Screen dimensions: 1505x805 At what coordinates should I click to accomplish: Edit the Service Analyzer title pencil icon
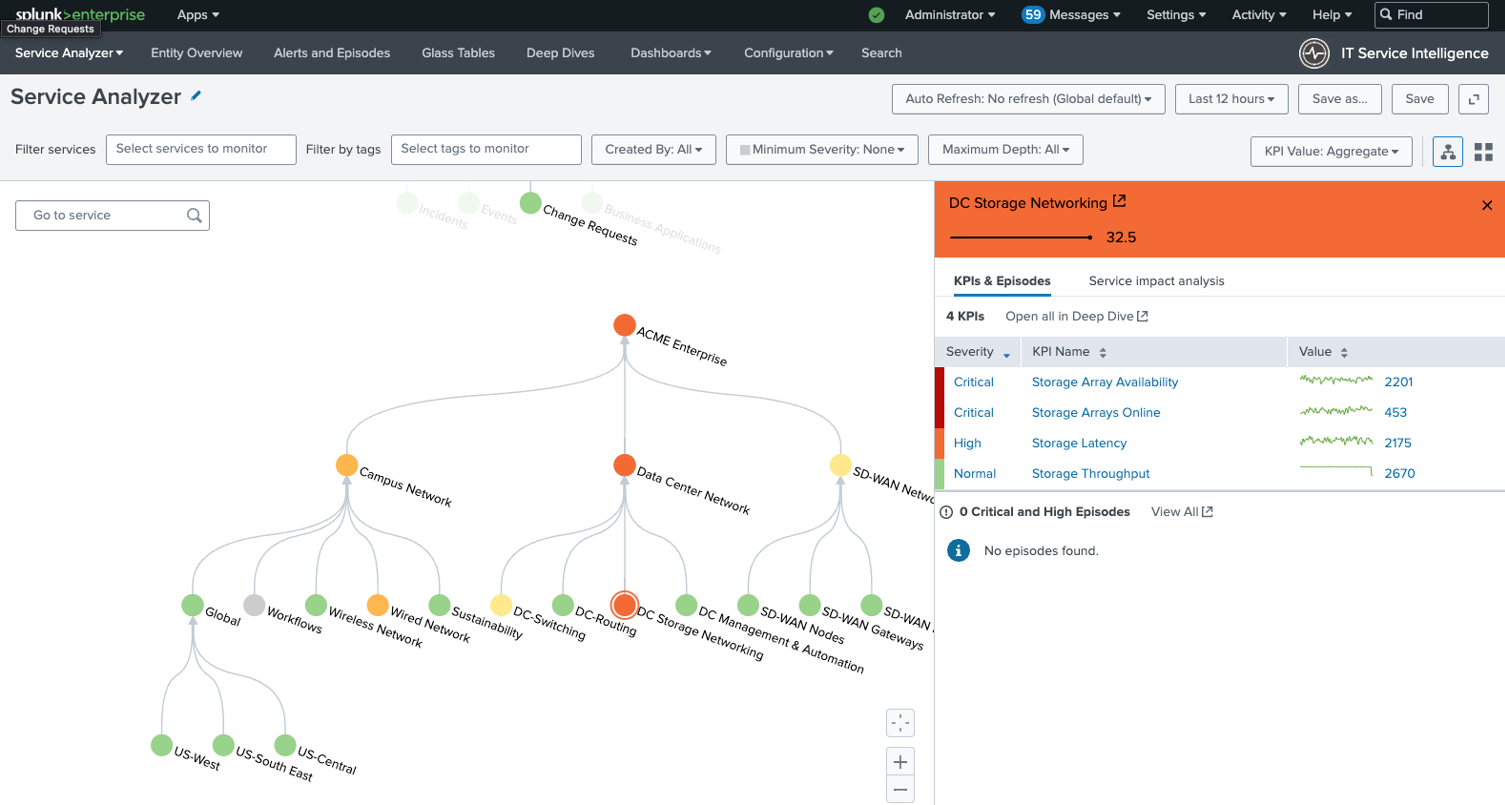click(x=196, y=96)
